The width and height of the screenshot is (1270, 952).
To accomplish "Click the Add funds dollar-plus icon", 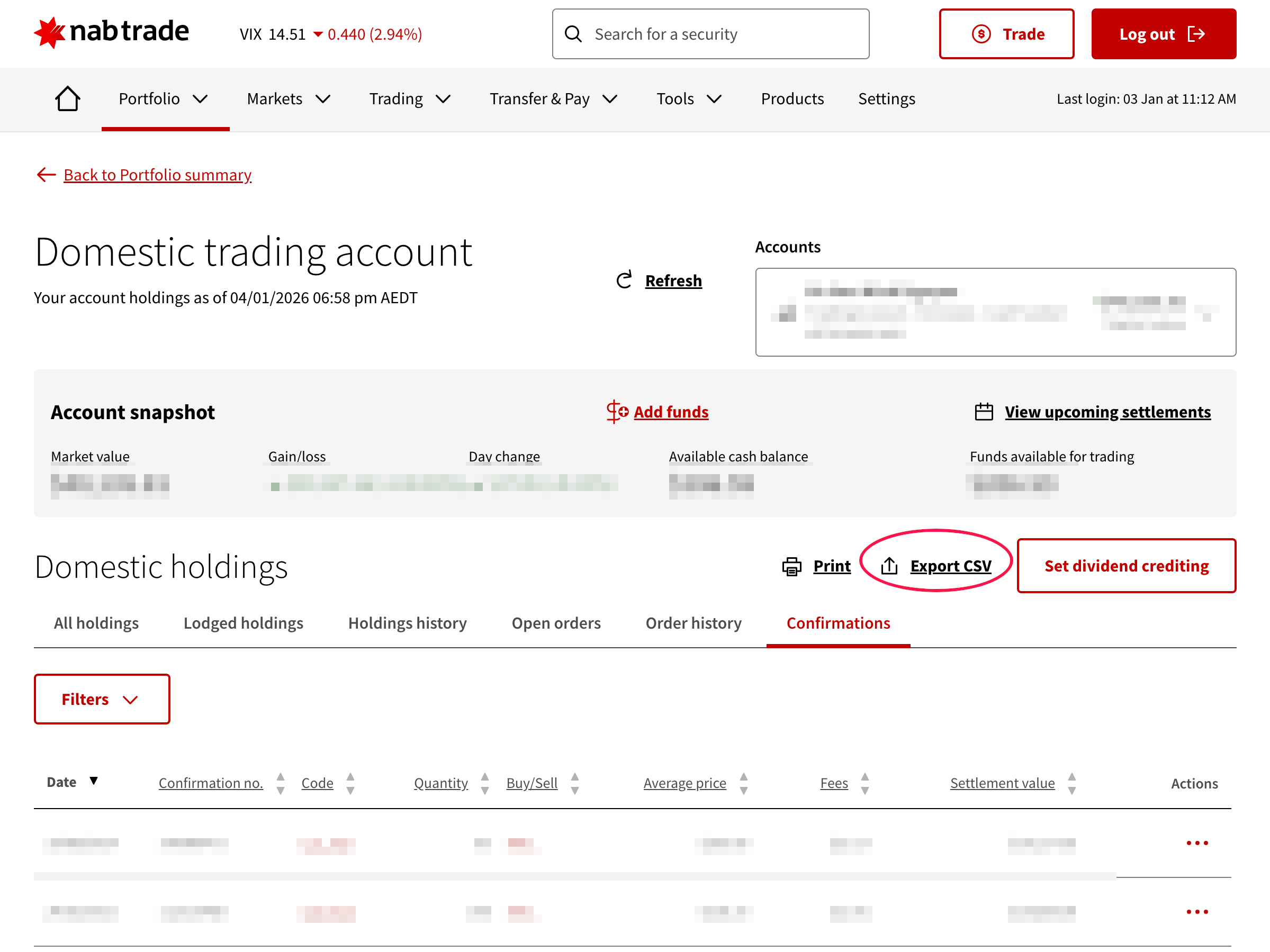I will pyautogui.click(x=617, y=412).
